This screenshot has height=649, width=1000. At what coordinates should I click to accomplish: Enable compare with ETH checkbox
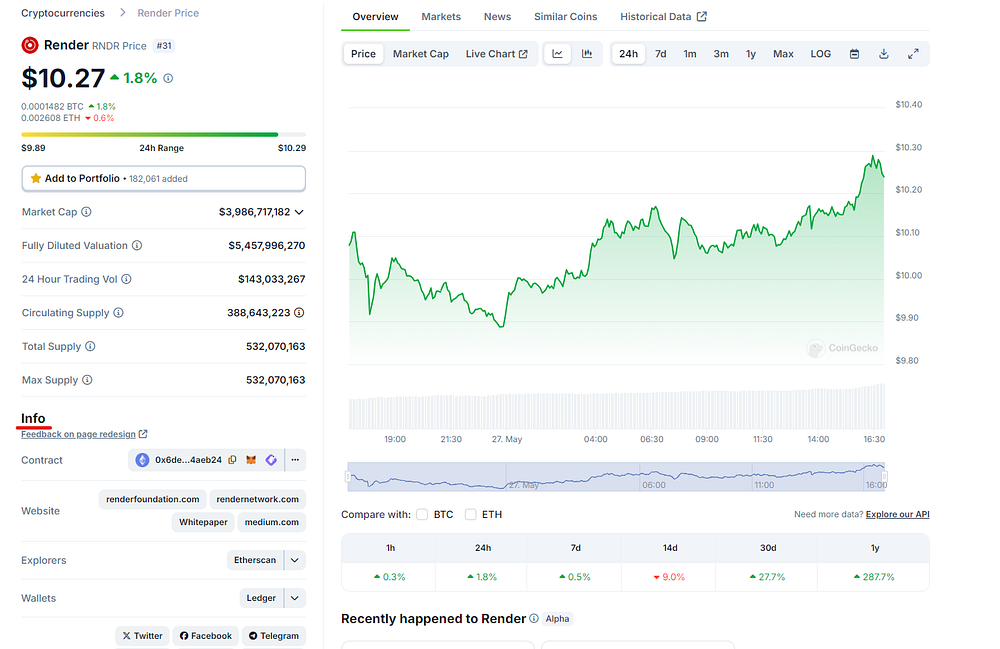pos(471,514)
